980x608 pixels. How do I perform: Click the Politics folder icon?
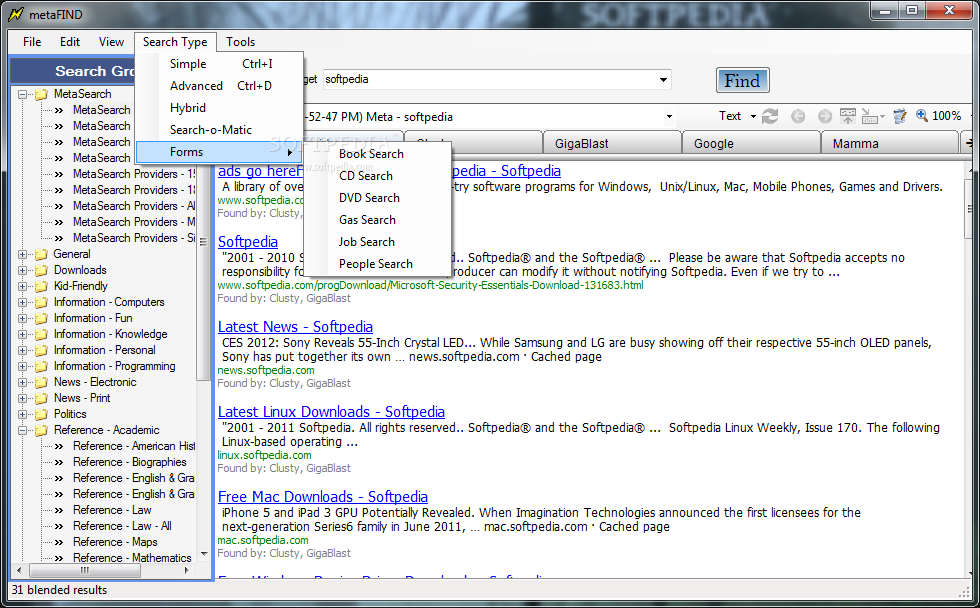click(x=41, y=414)
